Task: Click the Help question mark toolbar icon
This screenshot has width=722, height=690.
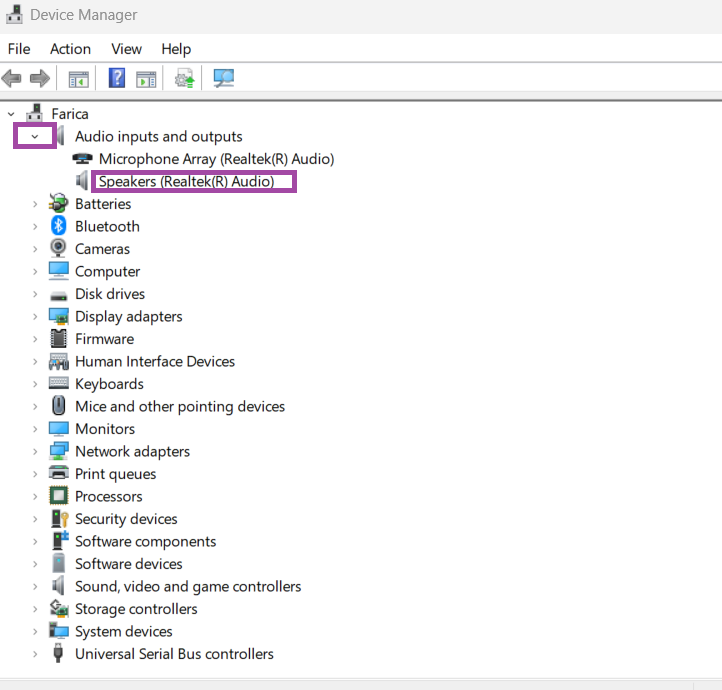Action: (x=117, y=78)
